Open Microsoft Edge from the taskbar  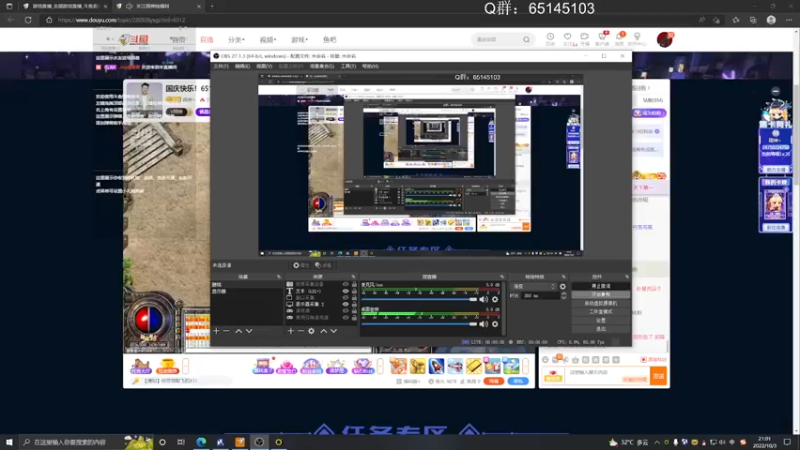coord(201,442)
